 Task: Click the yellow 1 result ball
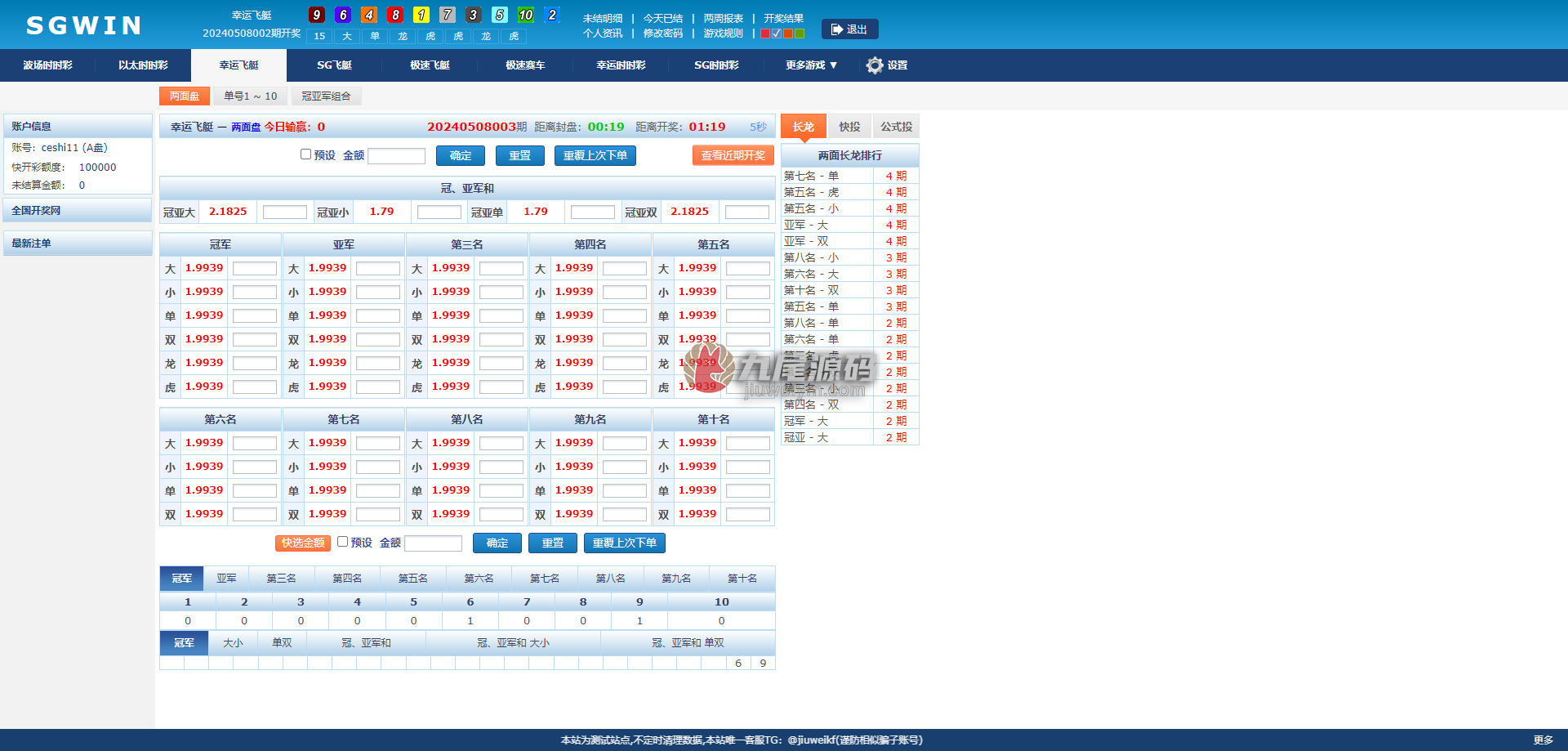click(421, 15)
